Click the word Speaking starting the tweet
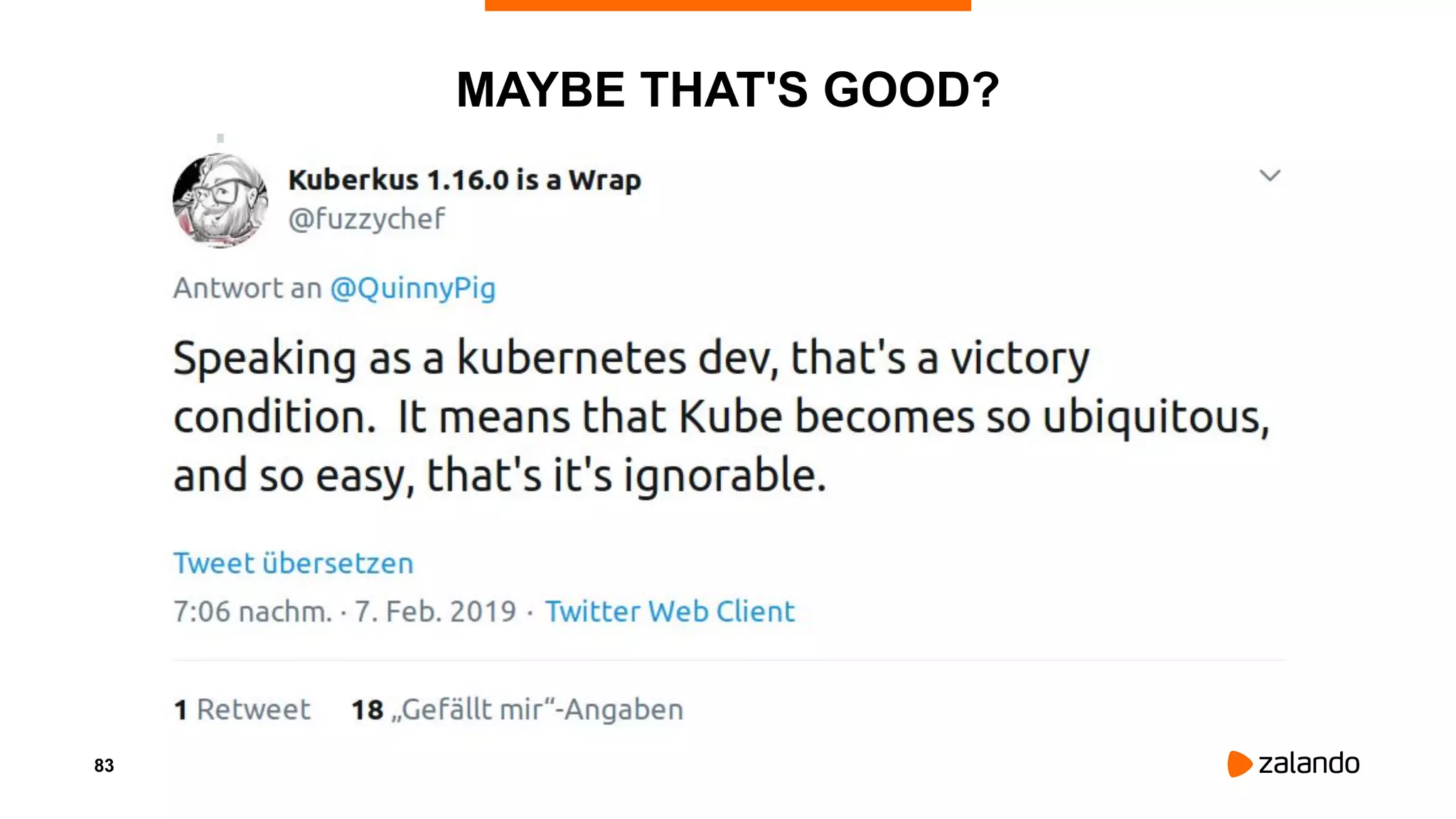Screen dimensions: 1456x819 pos(264,358)
